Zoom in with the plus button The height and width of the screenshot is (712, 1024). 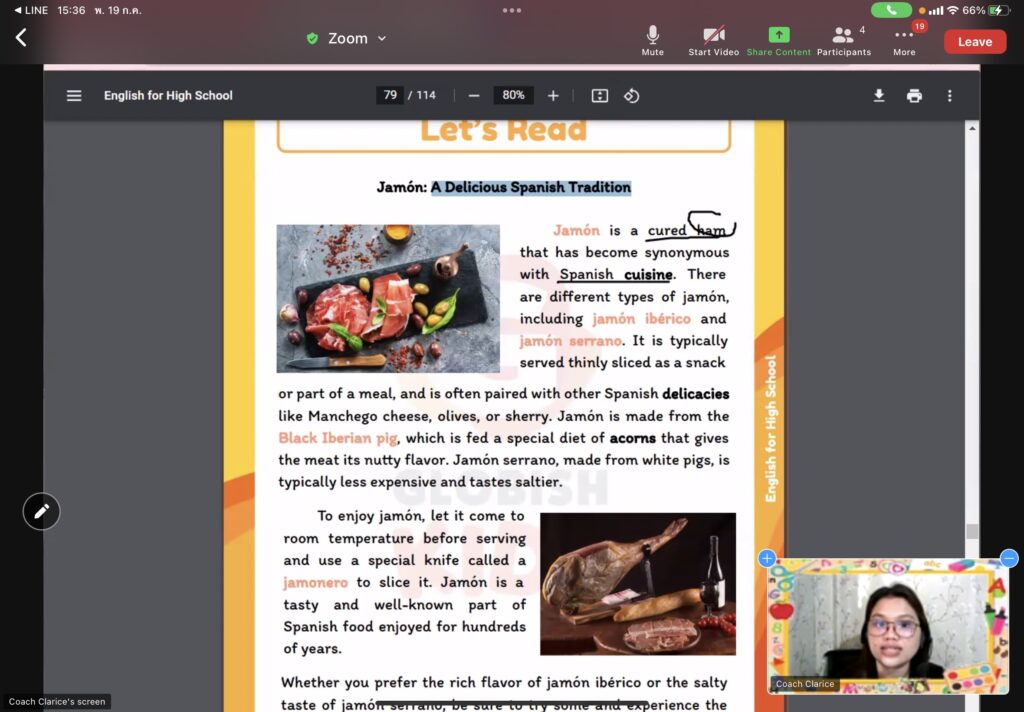click(553, 96)
